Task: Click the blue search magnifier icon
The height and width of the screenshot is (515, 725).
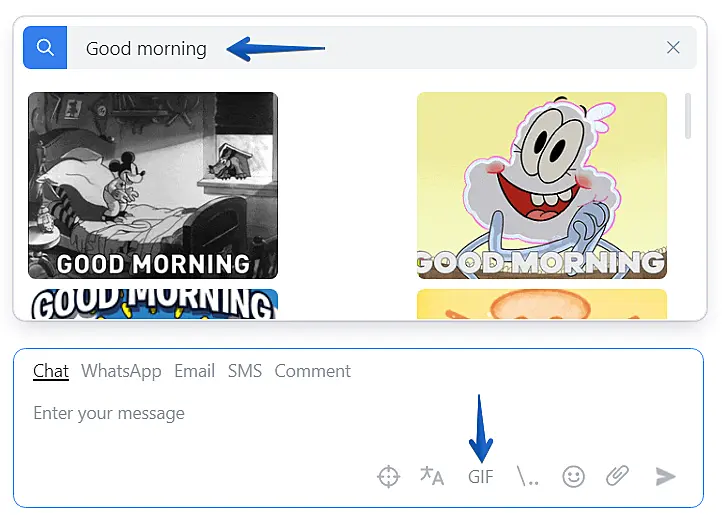Action: coord(45,48)
